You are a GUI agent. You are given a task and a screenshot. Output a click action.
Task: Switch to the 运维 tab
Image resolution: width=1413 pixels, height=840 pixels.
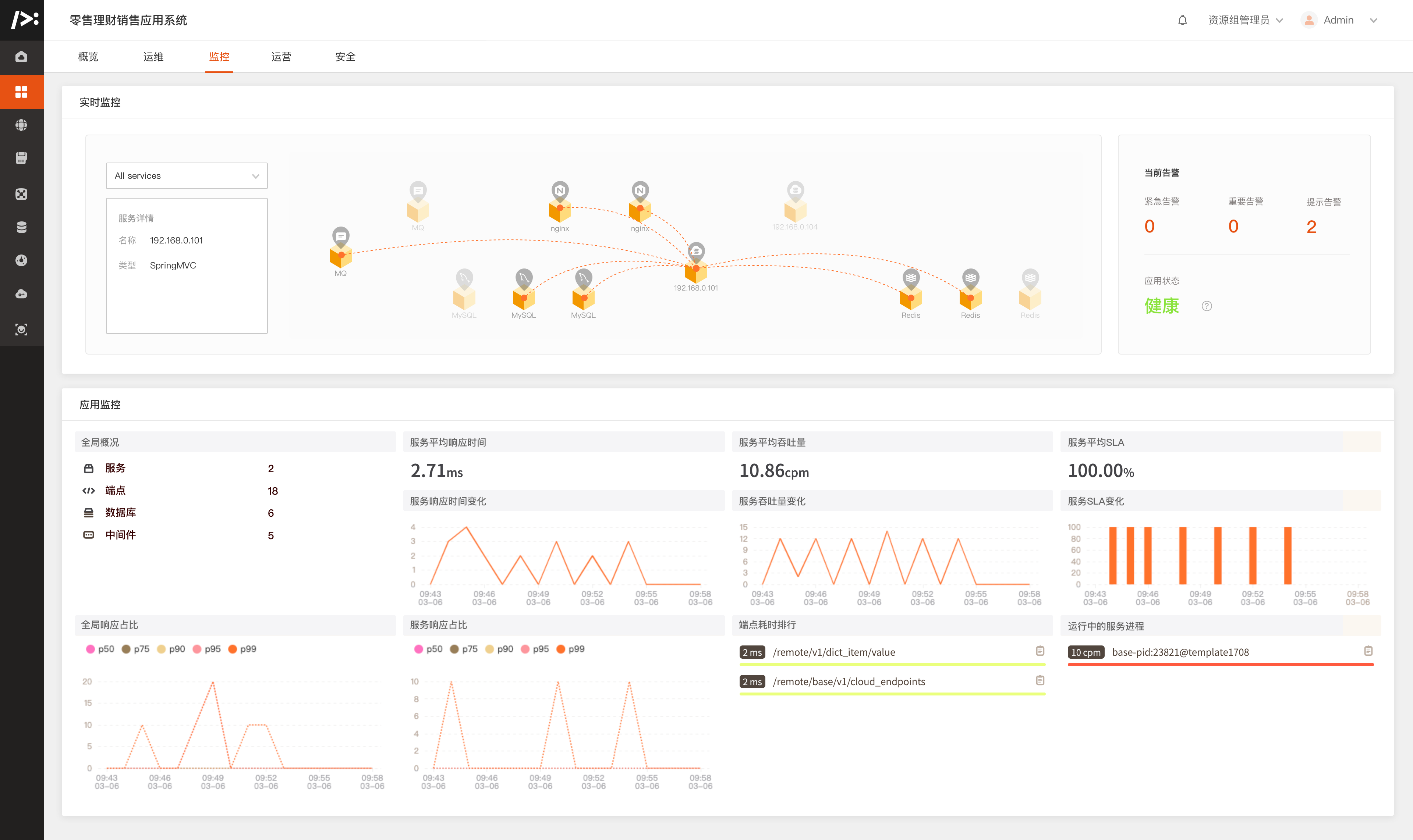click(153, 57)
